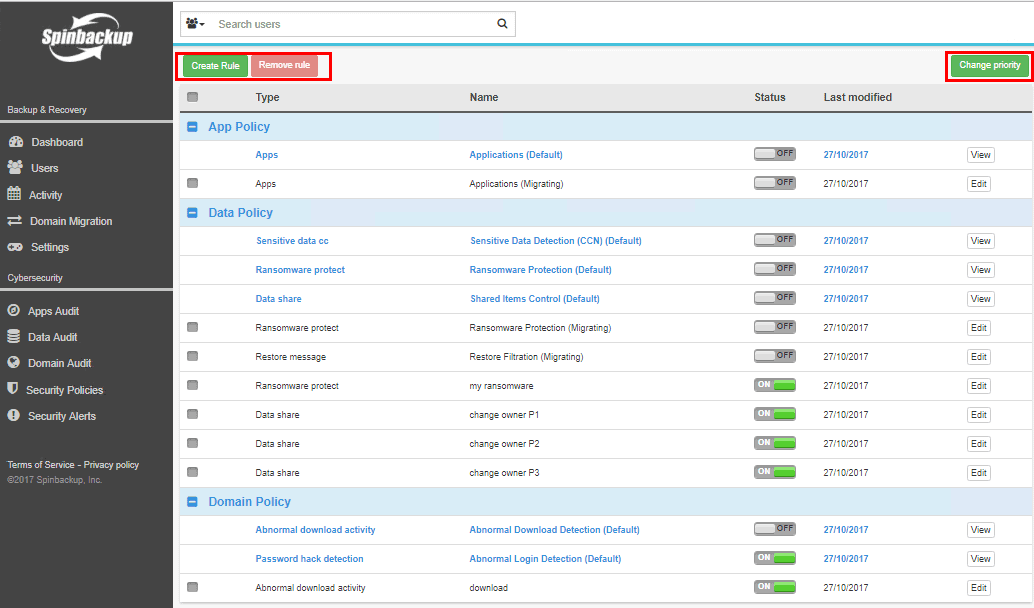Click the Security Alerts exclamation icon
The width and height of the screenshot is (1034, 608).
tap(14, 415)
